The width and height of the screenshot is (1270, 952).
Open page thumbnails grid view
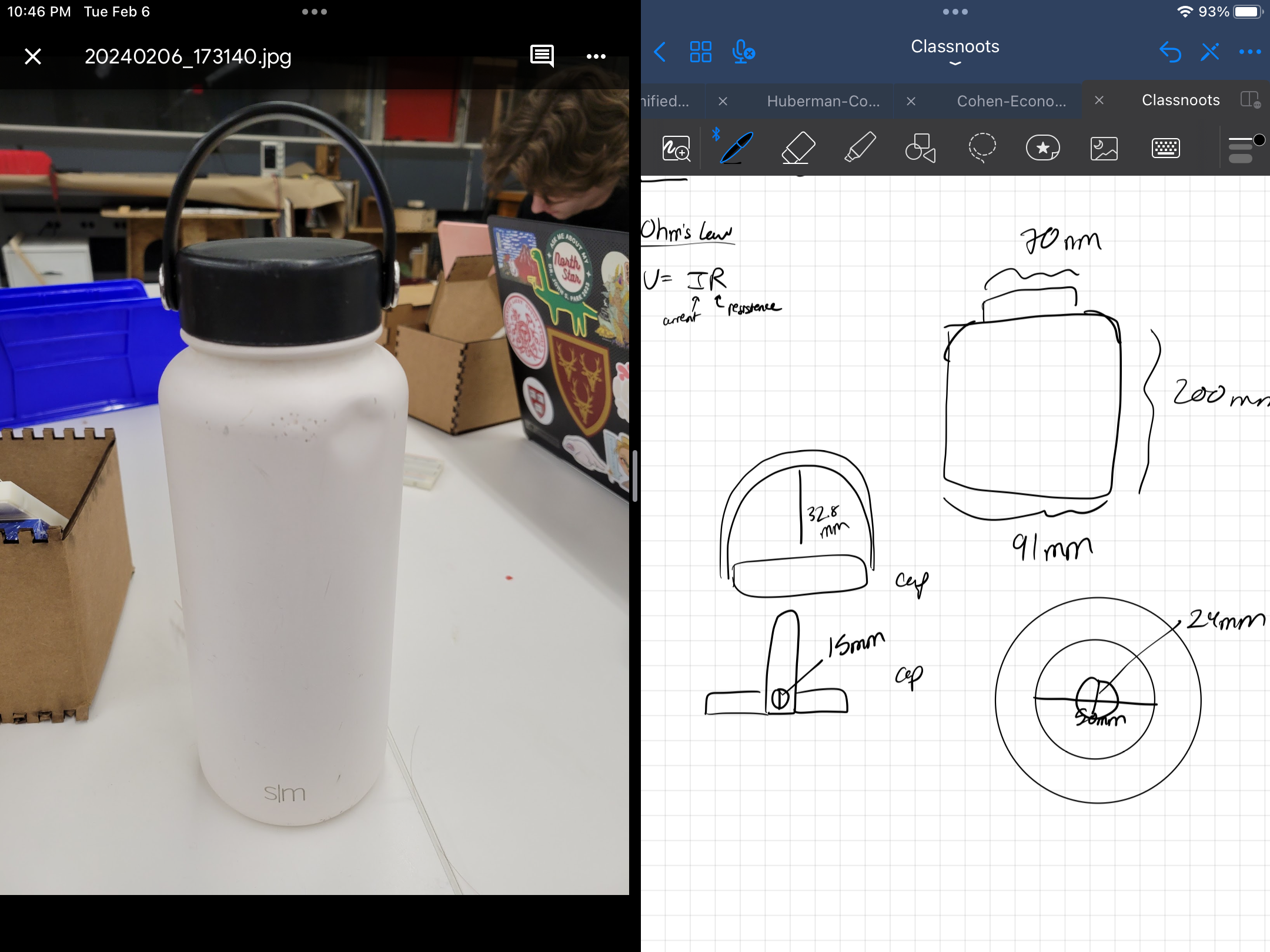coord(700,52)
